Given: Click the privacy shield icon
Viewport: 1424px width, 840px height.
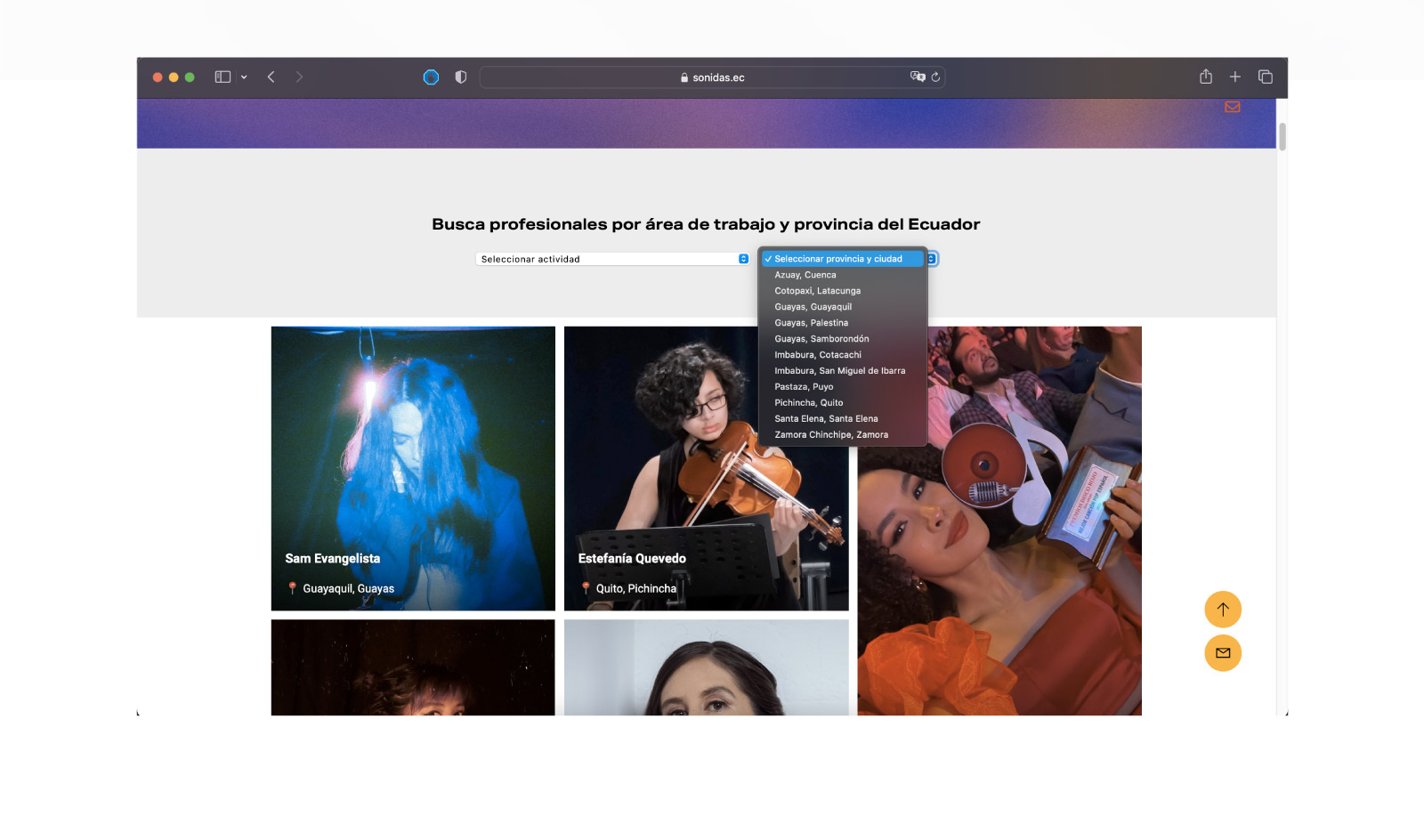Looking at the screenshot, I should click(460, 77).
